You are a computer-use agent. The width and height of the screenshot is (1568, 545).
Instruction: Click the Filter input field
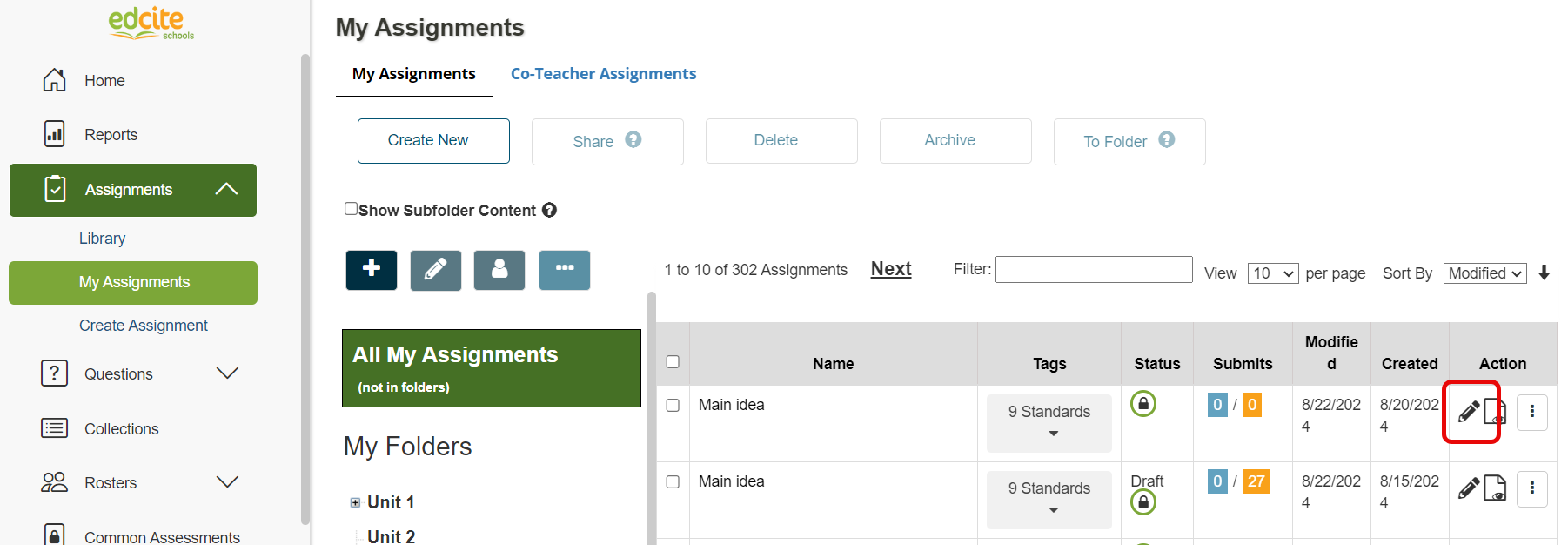point(1094,270)
